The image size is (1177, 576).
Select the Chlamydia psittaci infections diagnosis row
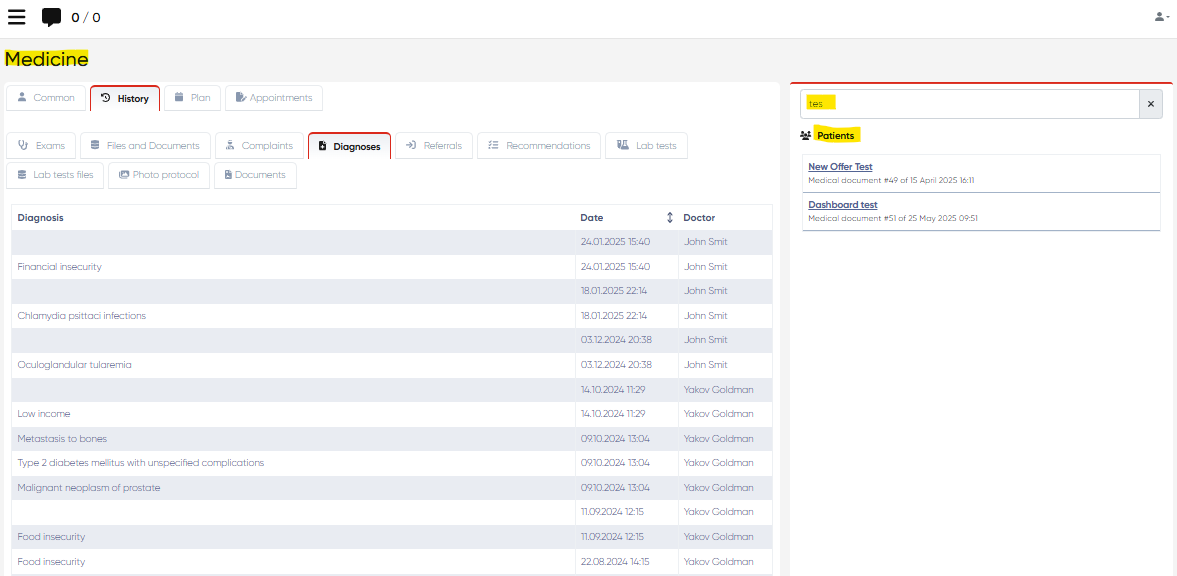(x=82, y=316)
